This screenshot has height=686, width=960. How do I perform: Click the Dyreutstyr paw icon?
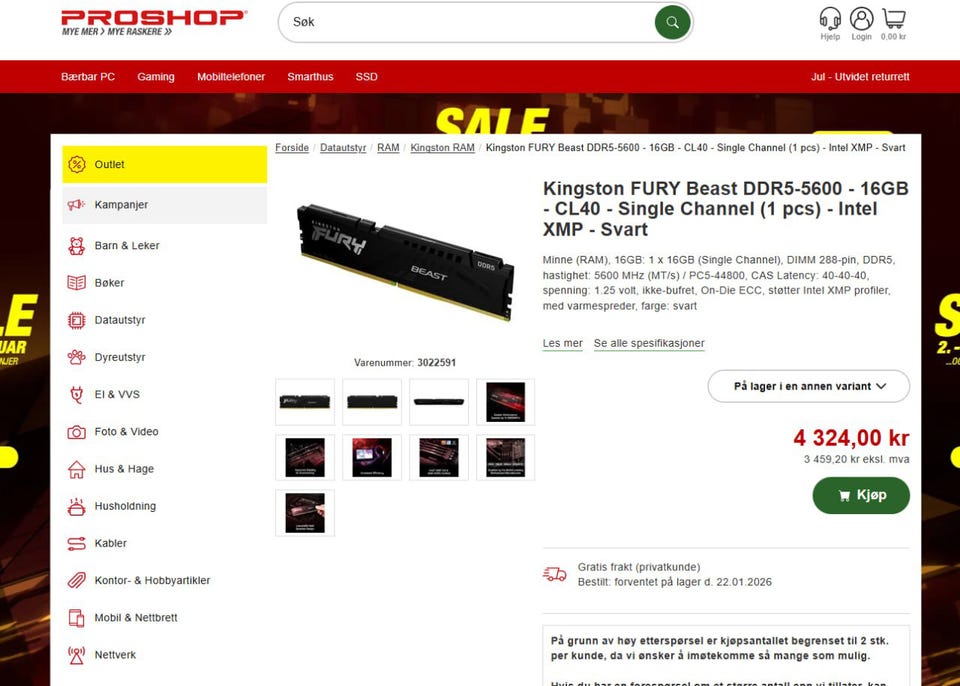pyautogui.click(x=77, y=357)
